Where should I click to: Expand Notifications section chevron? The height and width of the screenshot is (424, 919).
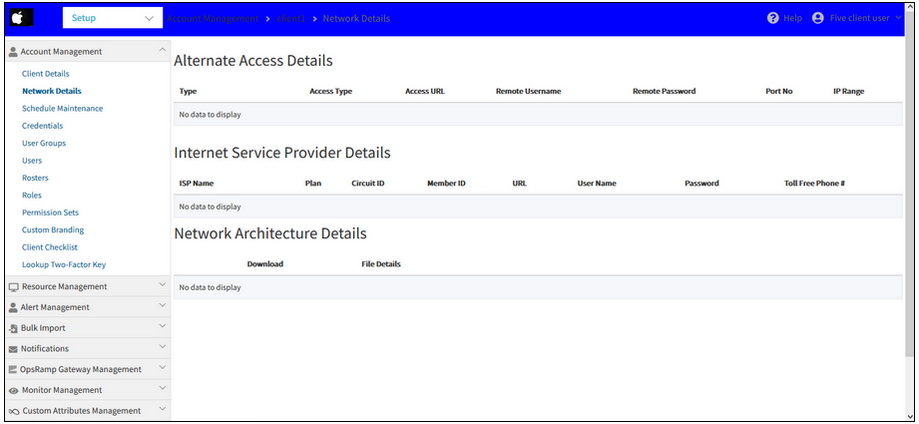click(162, 347)
